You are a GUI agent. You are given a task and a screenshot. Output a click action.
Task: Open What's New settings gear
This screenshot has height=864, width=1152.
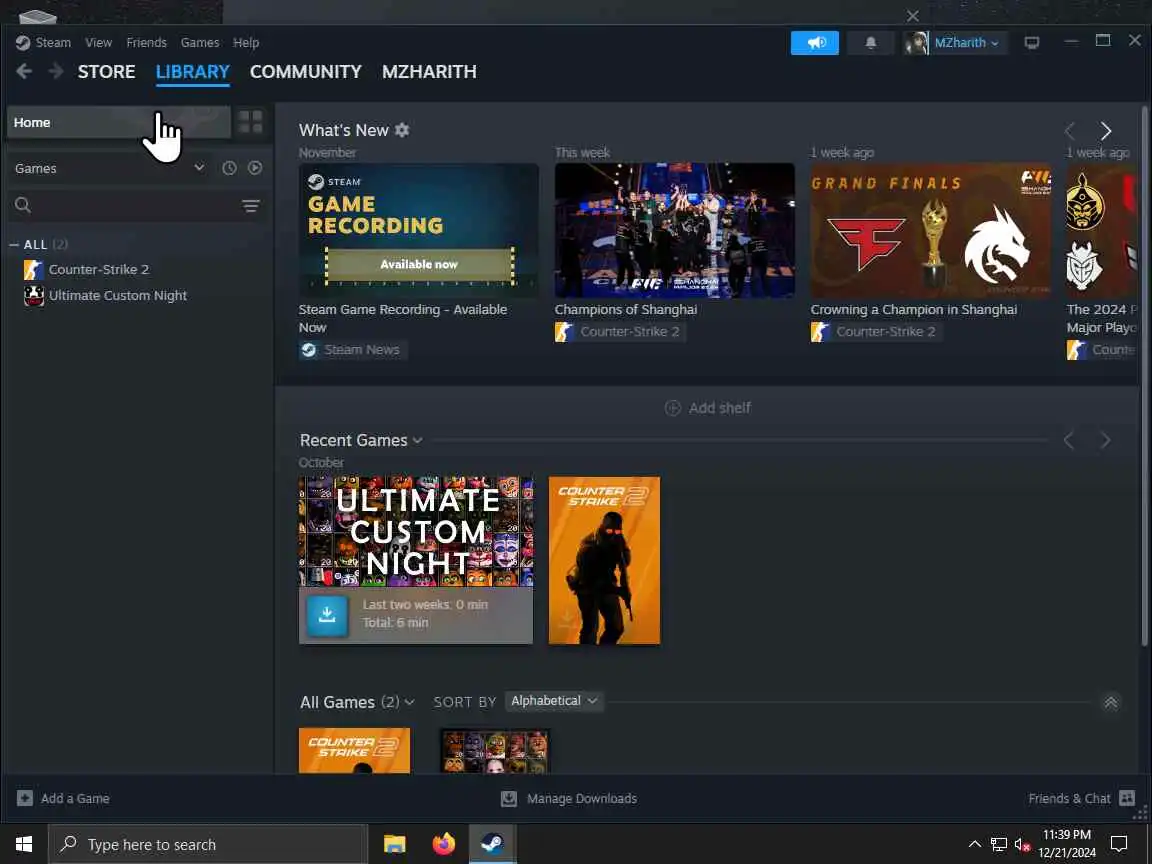402,130
